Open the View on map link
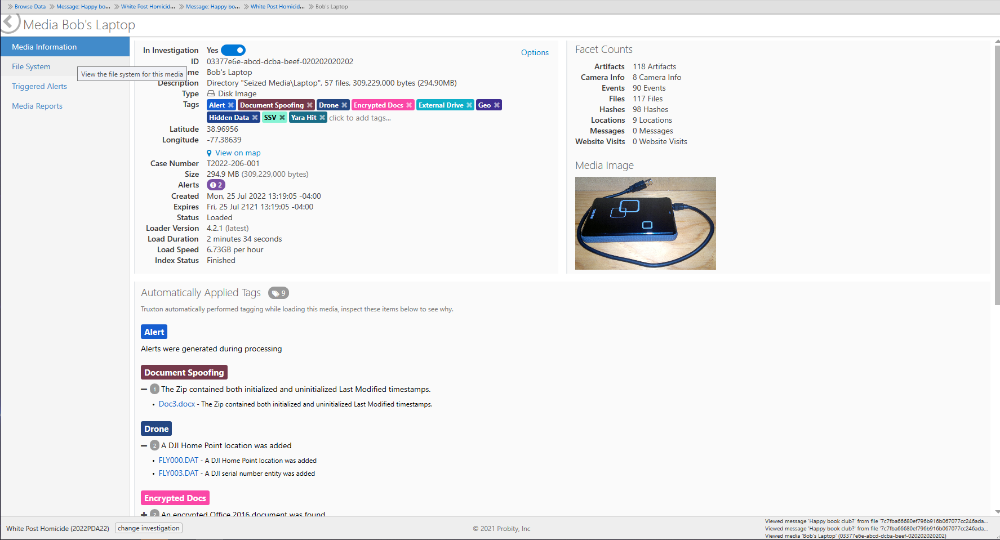The height and width of the screenshot is (540, 1000). (x=237, y=153)
